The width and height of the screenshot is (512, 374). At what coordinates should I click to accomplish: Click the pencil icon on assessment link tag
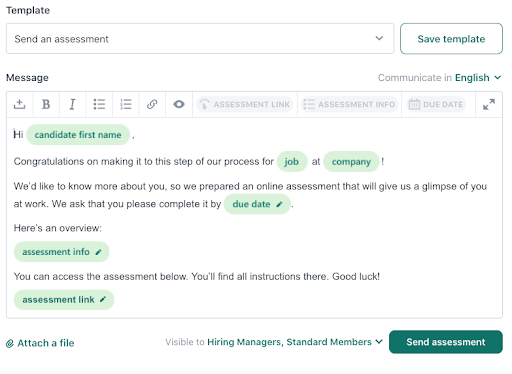point(103,300)
